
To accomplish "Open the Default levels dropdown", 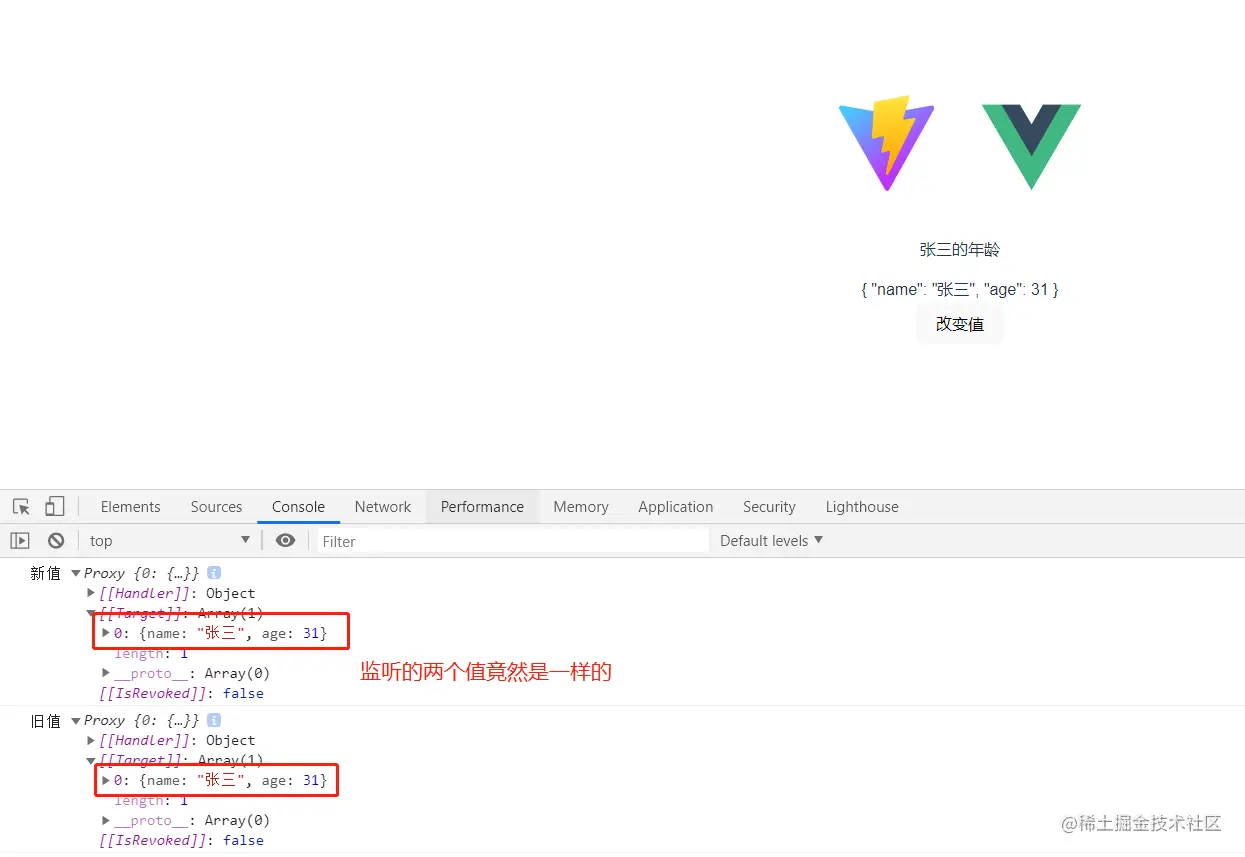I will tap(771, 541).
